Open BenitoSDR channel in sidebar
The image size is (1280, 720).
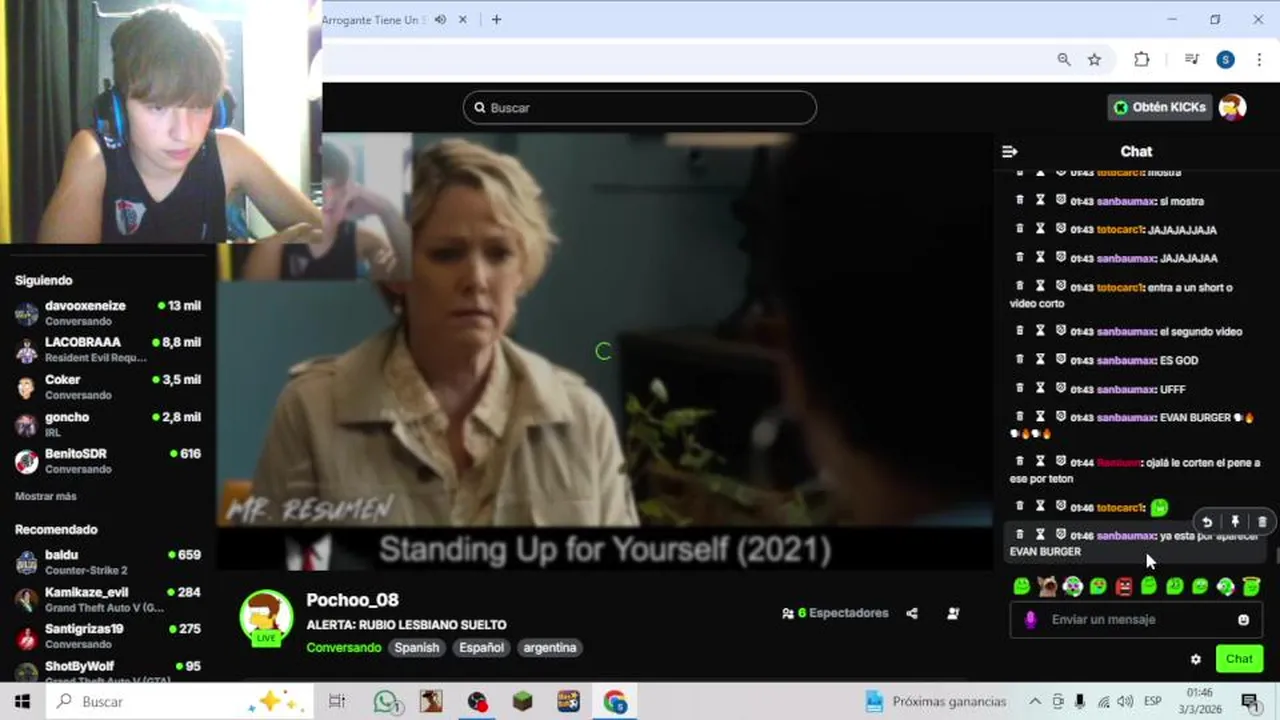[108, 460]
